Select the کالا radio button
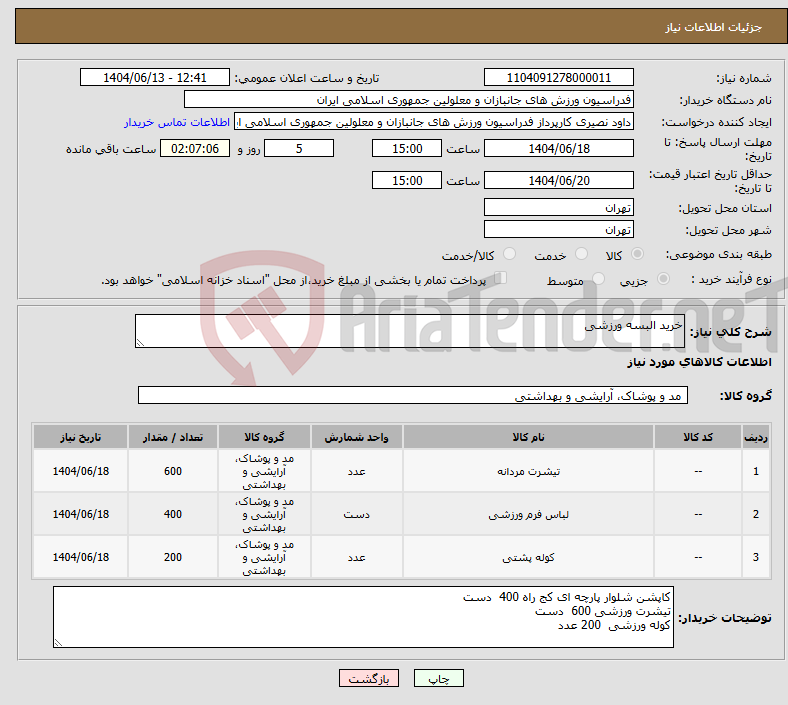 coord(637,254)
